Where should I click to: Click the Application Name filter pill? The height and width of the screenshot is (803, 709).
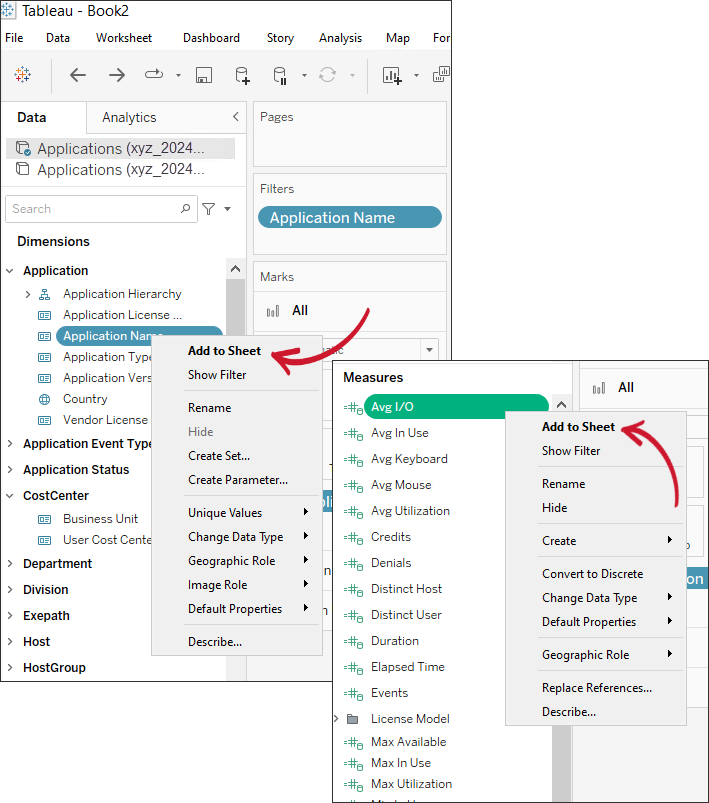(x=350, y=217)
